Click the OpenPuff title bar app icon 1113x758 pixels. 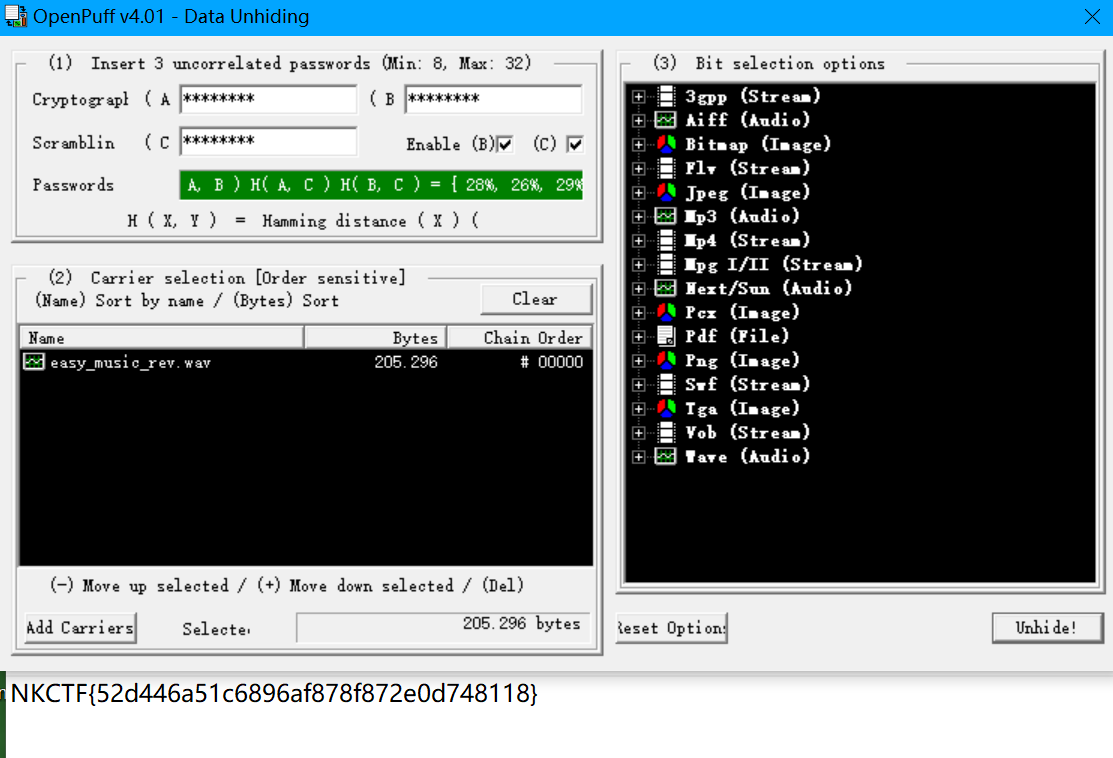tap(16, 16)
